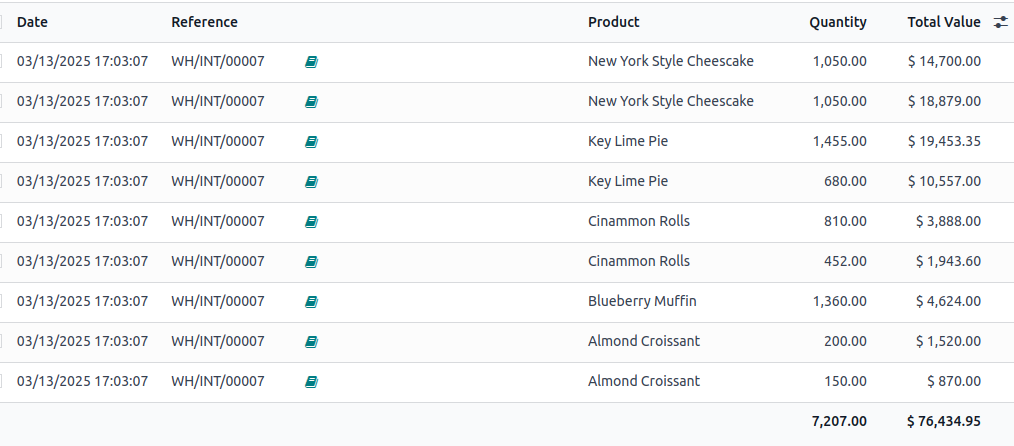Open optional columns adjust settings icon
Image resolution: width=1014 pixels, height=446 pixels.
coord(1000,22)
